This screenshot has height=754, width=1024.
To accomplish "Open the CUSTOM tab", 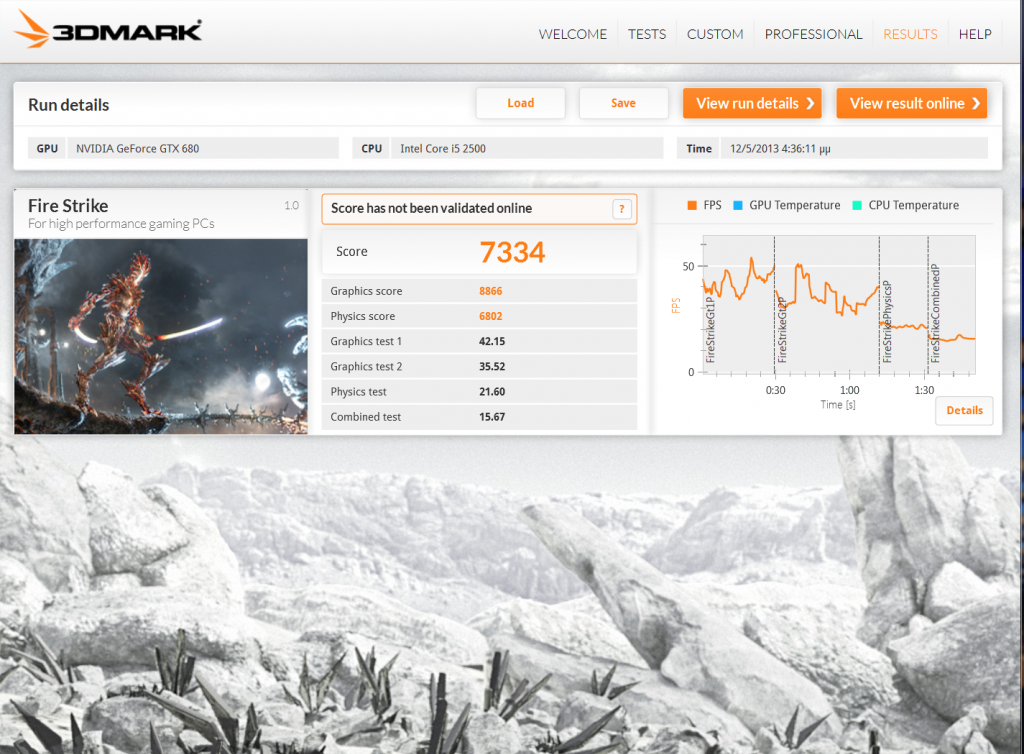I will [x=715, y=34].
